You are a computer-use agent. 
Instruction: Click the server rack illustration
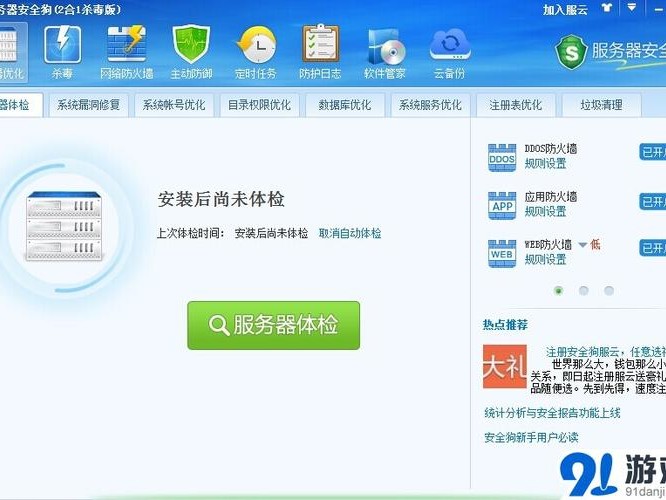[64, 226]
